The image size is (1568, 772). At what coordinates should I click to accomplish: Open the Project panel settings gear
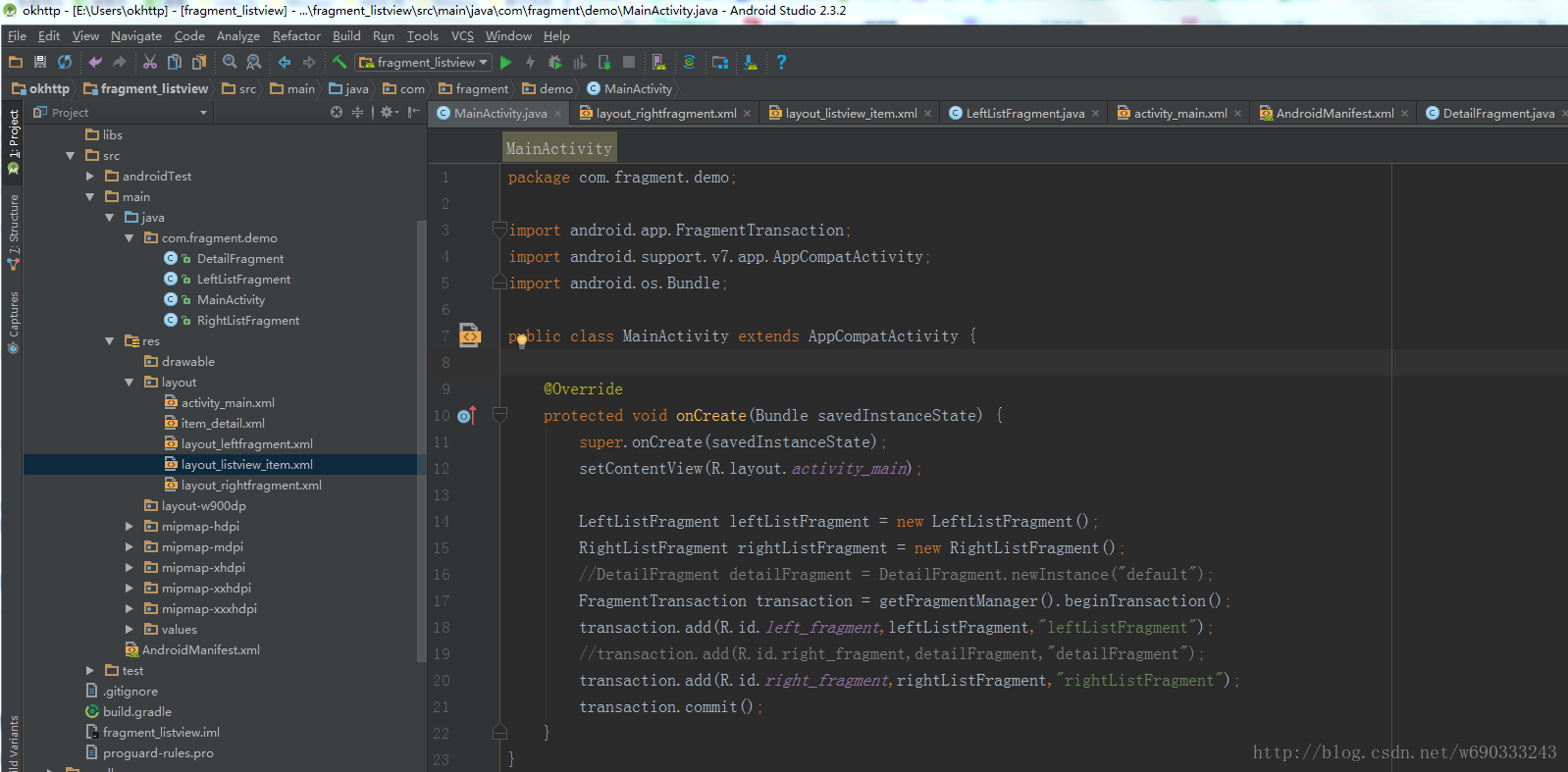389,113
